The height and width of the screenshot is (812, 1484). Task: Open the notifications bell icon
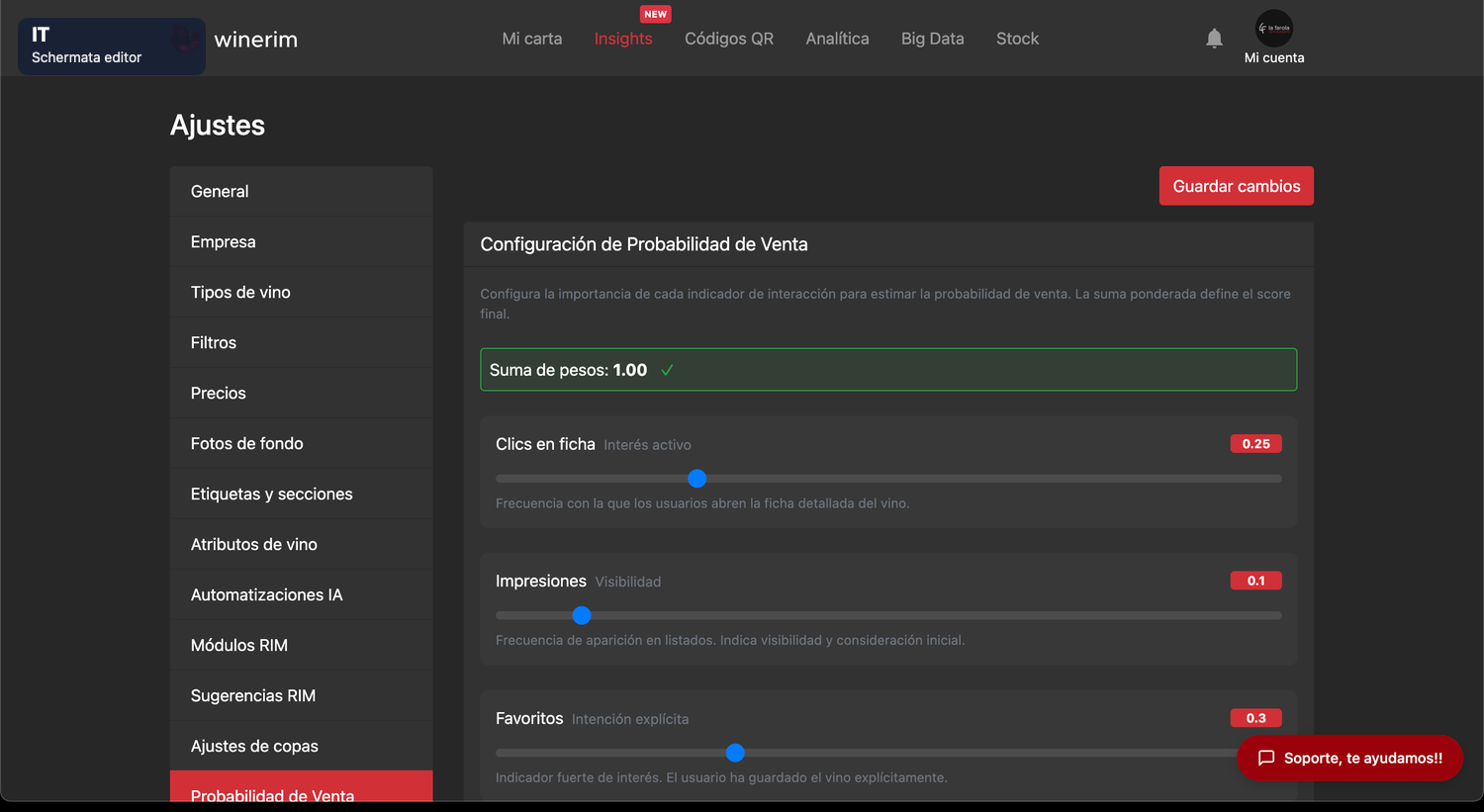1214,39
